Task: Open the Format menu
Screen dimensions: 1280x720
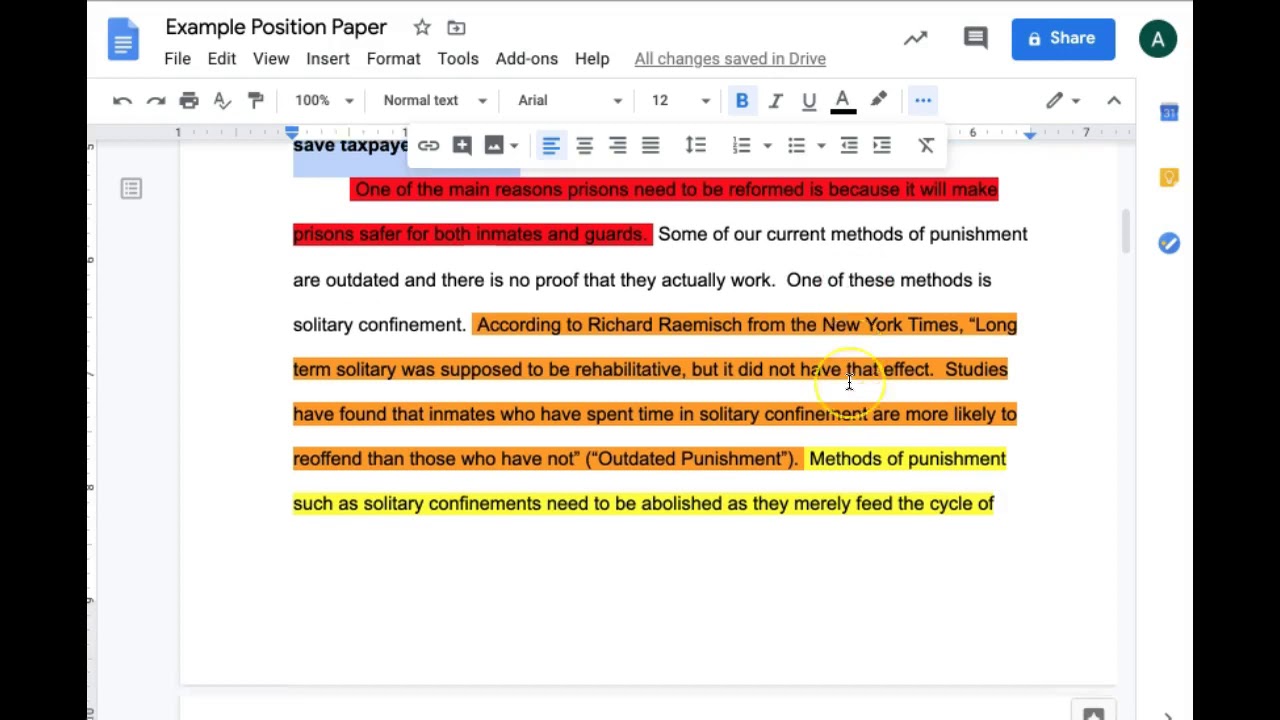Action: pyautogui.click(x=393, y=59)
